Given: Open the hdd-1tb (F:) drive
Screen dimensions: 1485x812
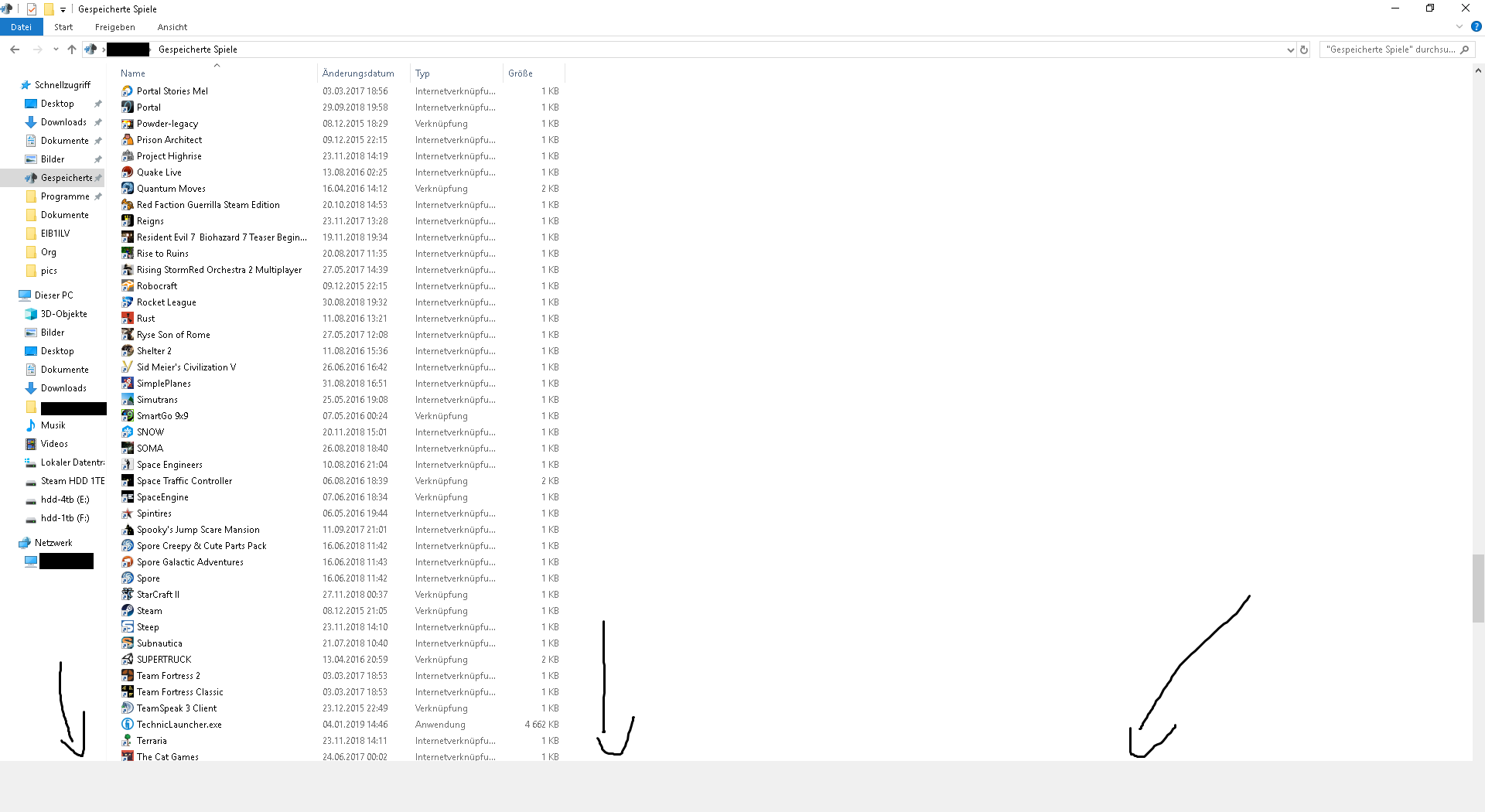Looking at the screenshot, I should point(65,518).
